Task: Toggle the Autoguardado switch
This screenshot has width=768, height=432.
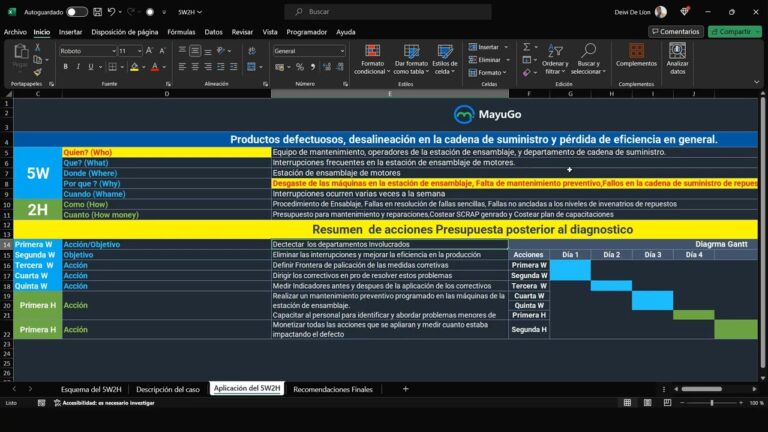Action: tap(77, 12)
